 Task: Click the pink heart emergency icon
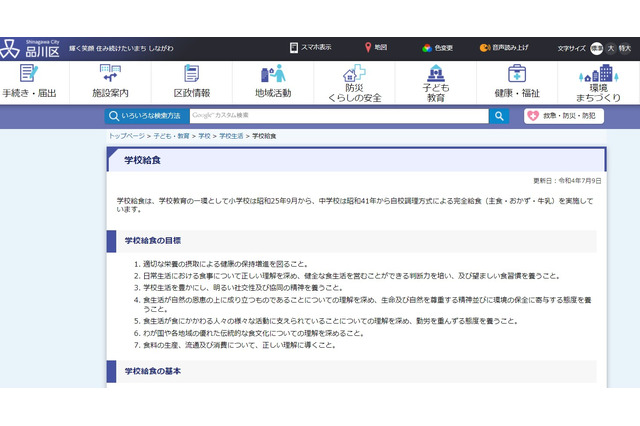click(x=533, y=116)
